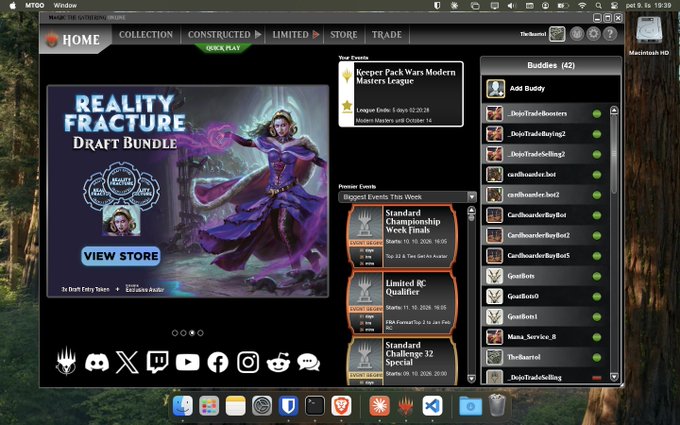Switch to the LIMITED tab
The height and width of the screenshot is (425, 680).
(290, 34)
